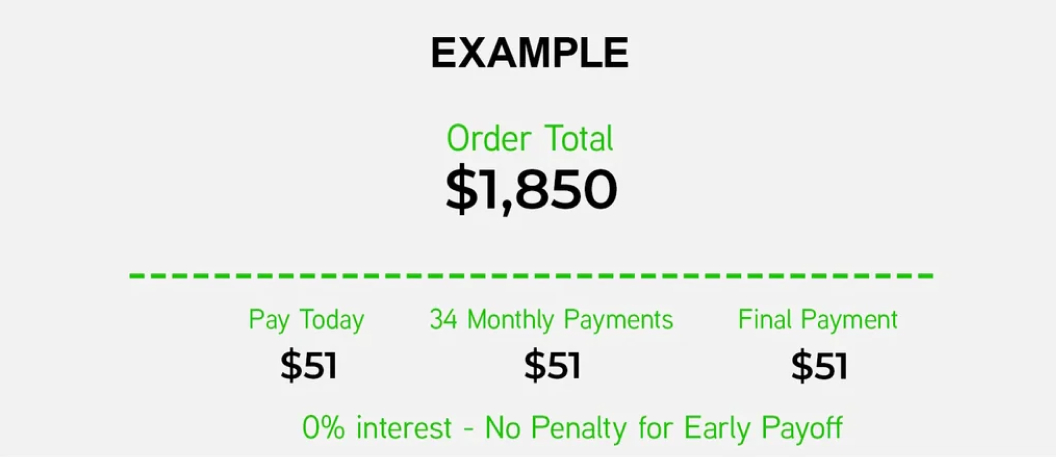Click the word Today in Pay Today
The image size is (1056, 457).
click(x=332, y=320)
